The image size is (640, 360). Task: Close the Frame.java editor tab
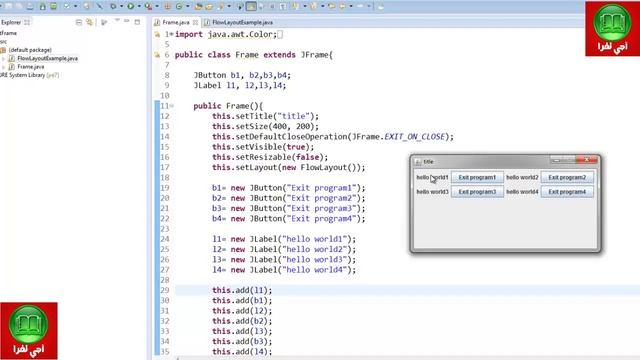click(x=196, y=22)
